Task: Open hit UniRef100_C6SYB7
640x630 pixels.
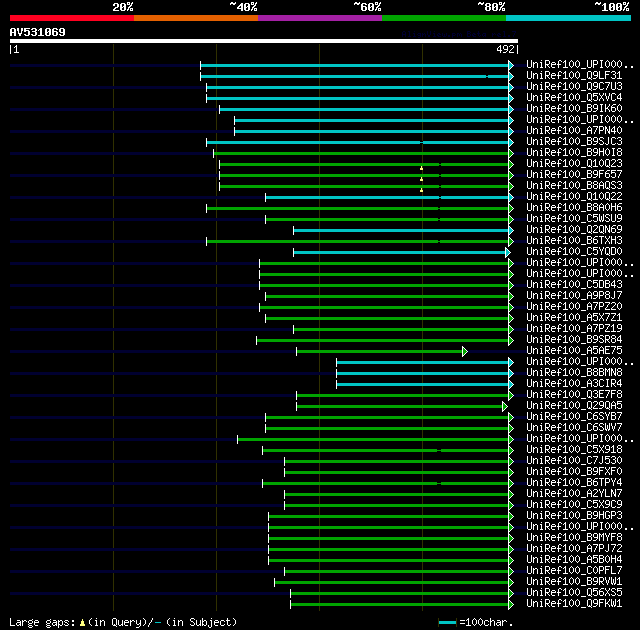Action: pyautogui.click(x=574, y=417)
